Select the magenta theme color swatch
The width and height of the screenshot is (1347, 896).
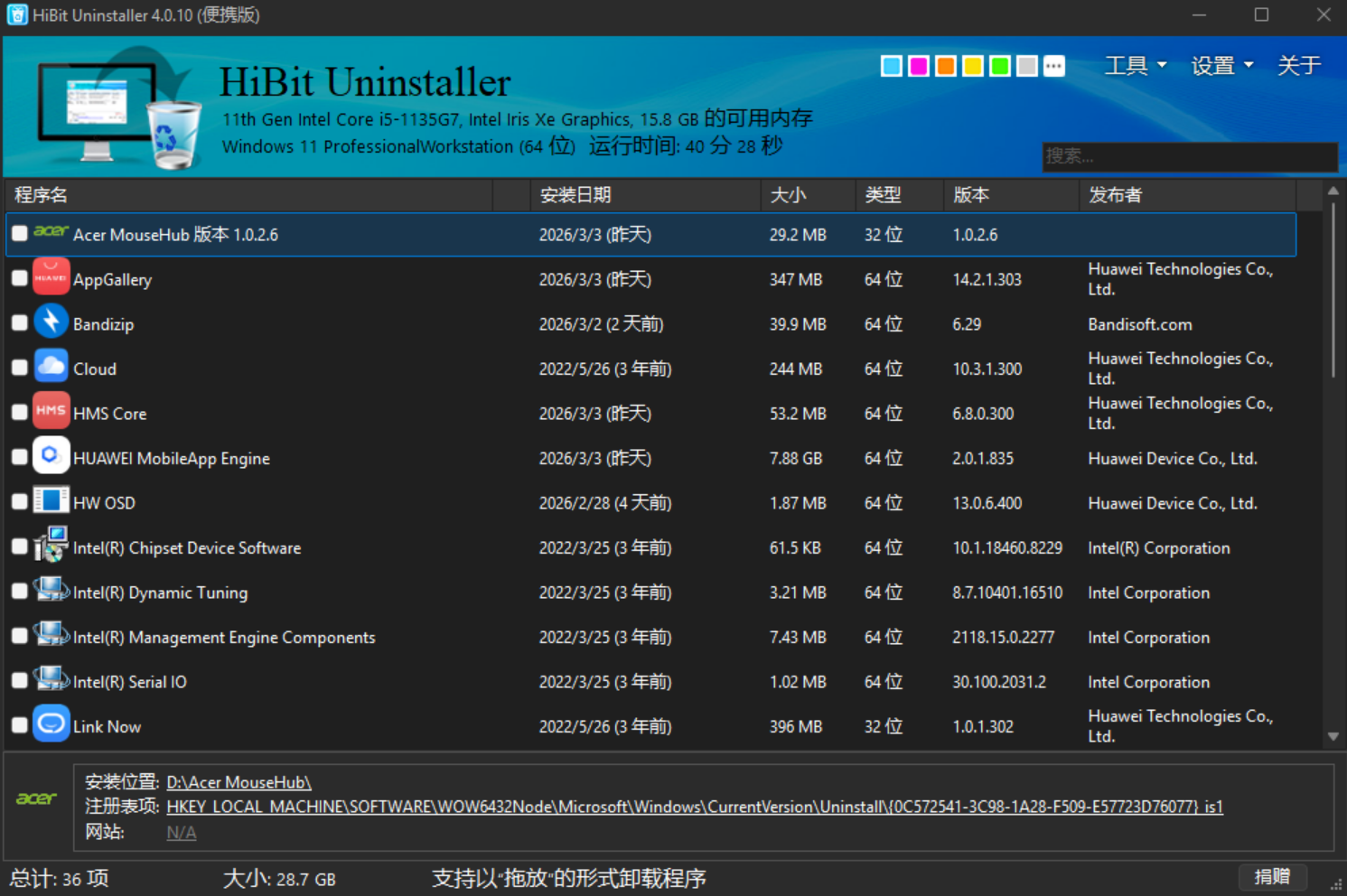coord(919,66)
